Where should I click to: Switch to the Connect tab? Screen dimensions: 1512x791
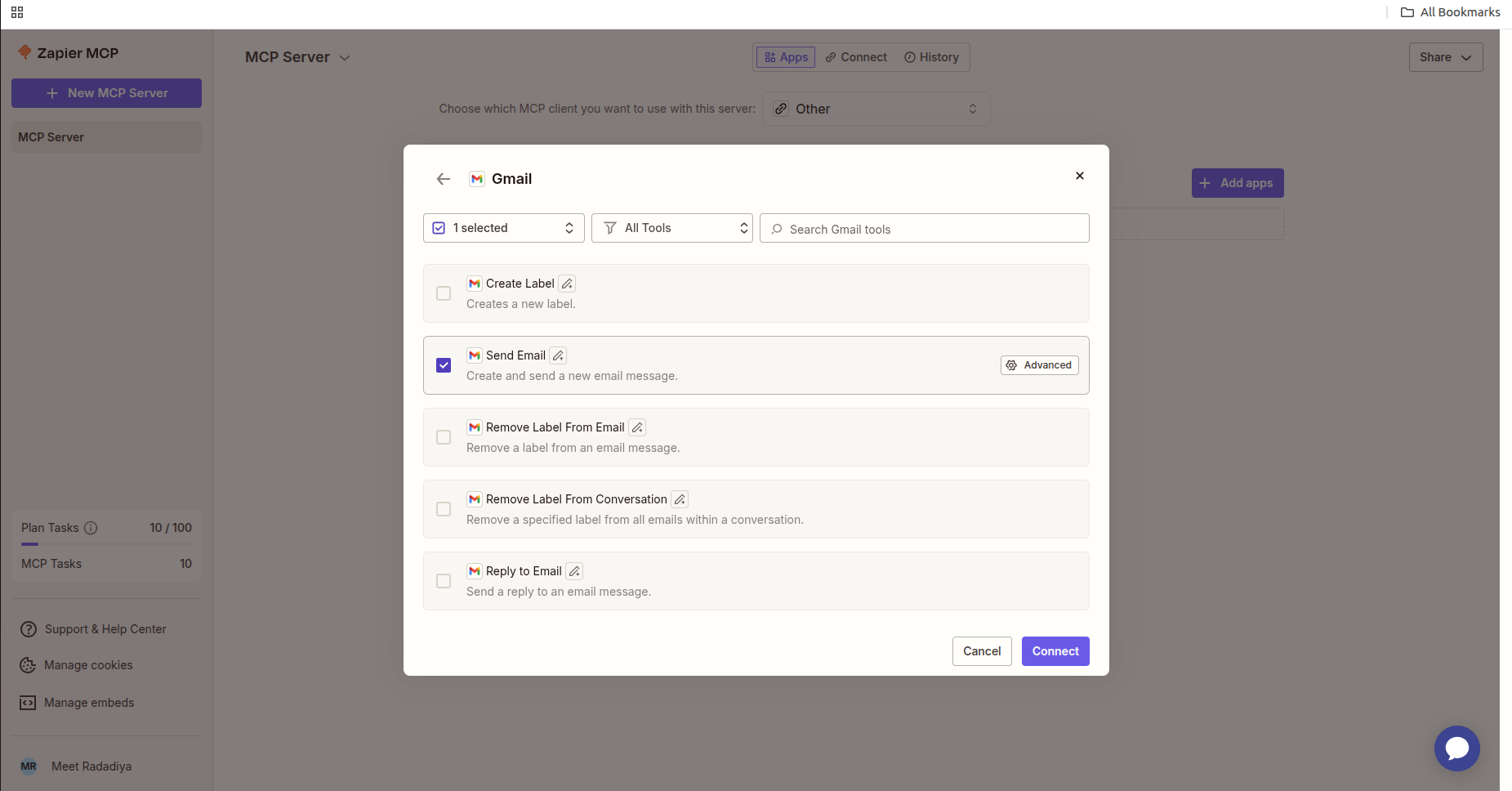[856, 57]
